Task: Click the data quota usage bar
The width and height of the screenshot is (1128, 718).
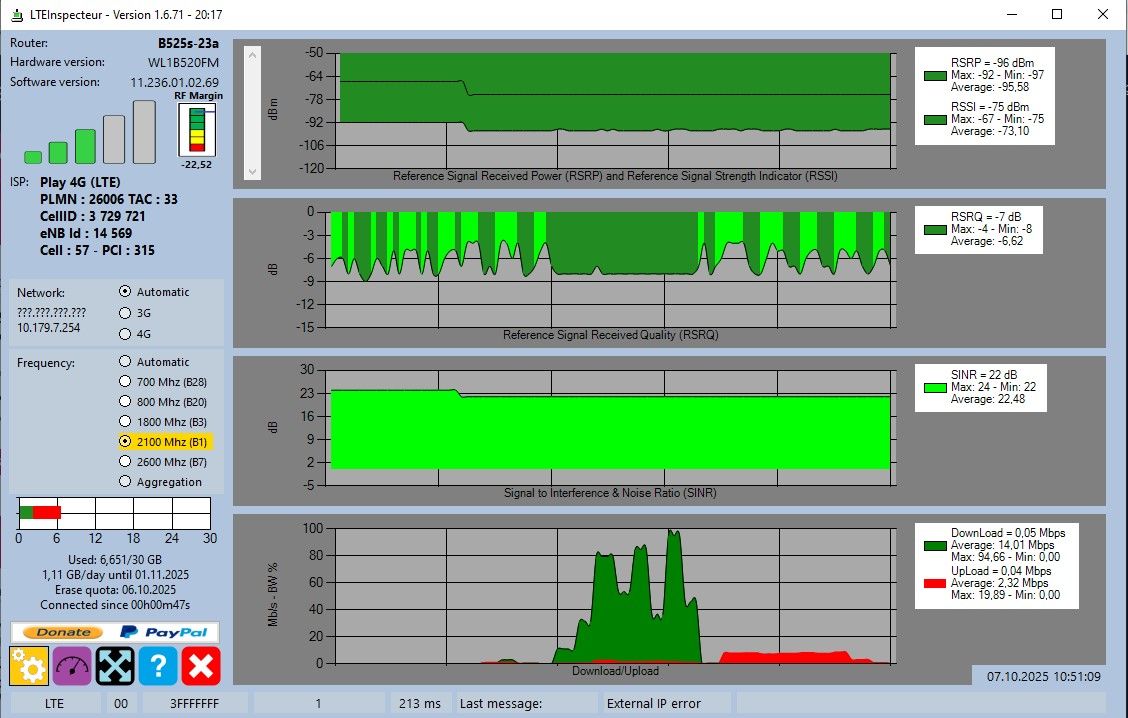Action: click(114, 514)
